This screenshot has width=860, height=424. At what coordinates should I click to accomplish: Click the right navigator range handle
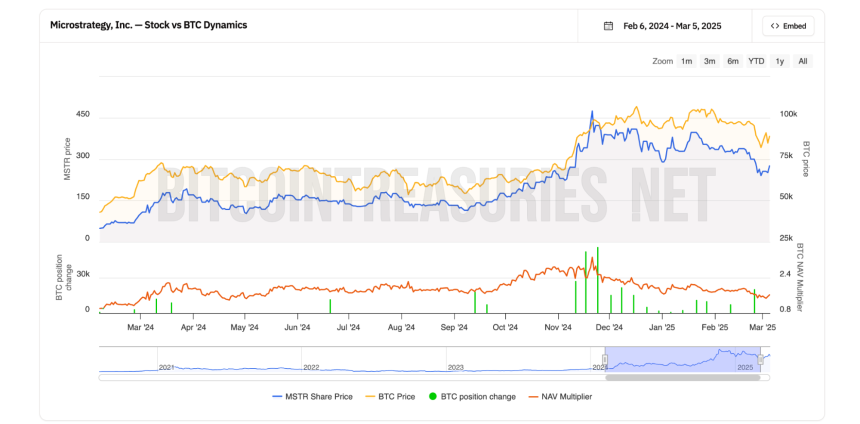(760, 360)
